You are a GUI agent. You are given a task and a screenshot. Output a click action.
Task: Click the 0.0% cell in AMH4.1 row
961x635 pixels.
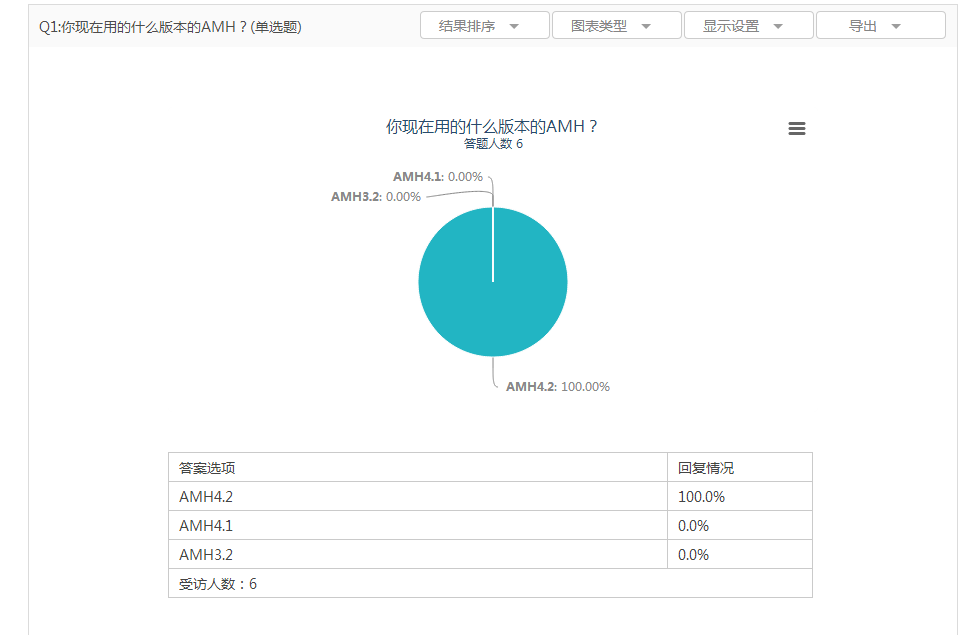[693, 526]
